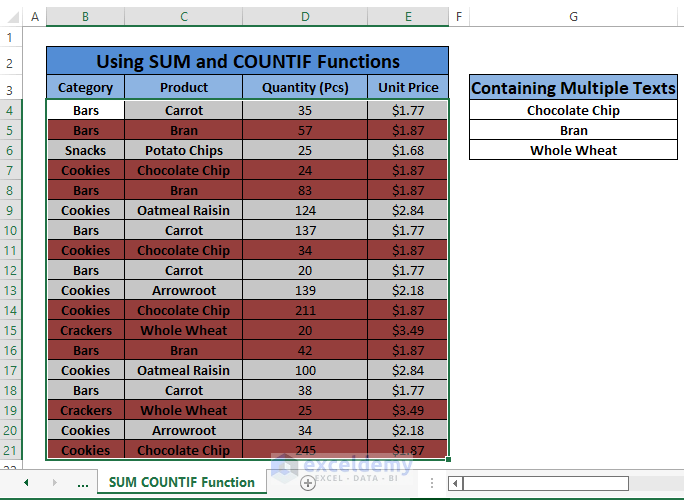Select row 9 header
Screen dimensions: 684x500
(x=10, y=210)
